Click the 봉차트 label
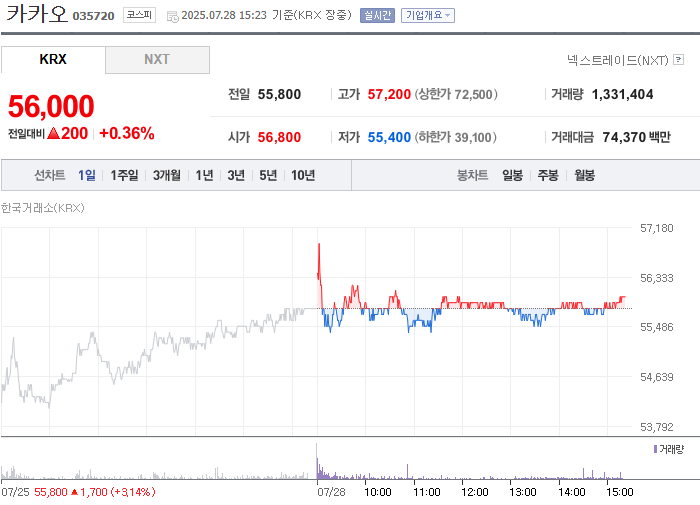The height and width of the screenshot is (505, 700). pyautogui.click(x=472, y=175)
